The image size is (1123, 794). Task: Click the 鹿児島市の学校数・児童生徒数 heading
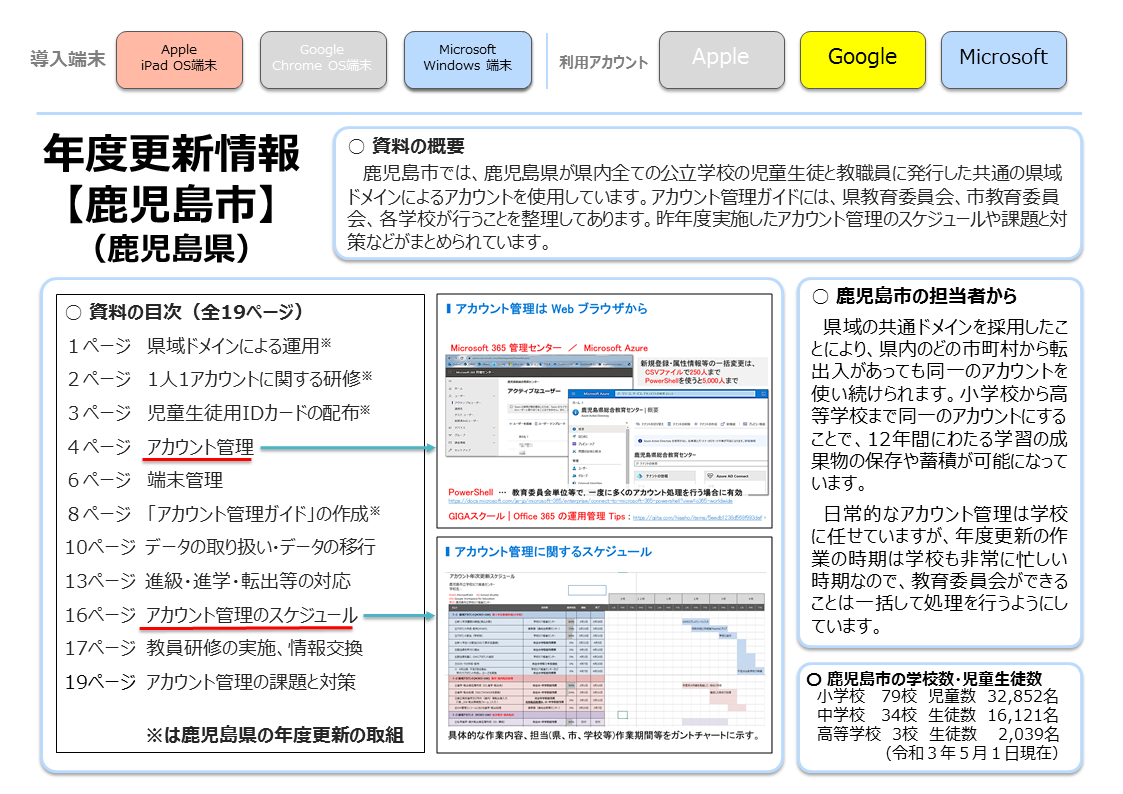(x=934, y=679)
